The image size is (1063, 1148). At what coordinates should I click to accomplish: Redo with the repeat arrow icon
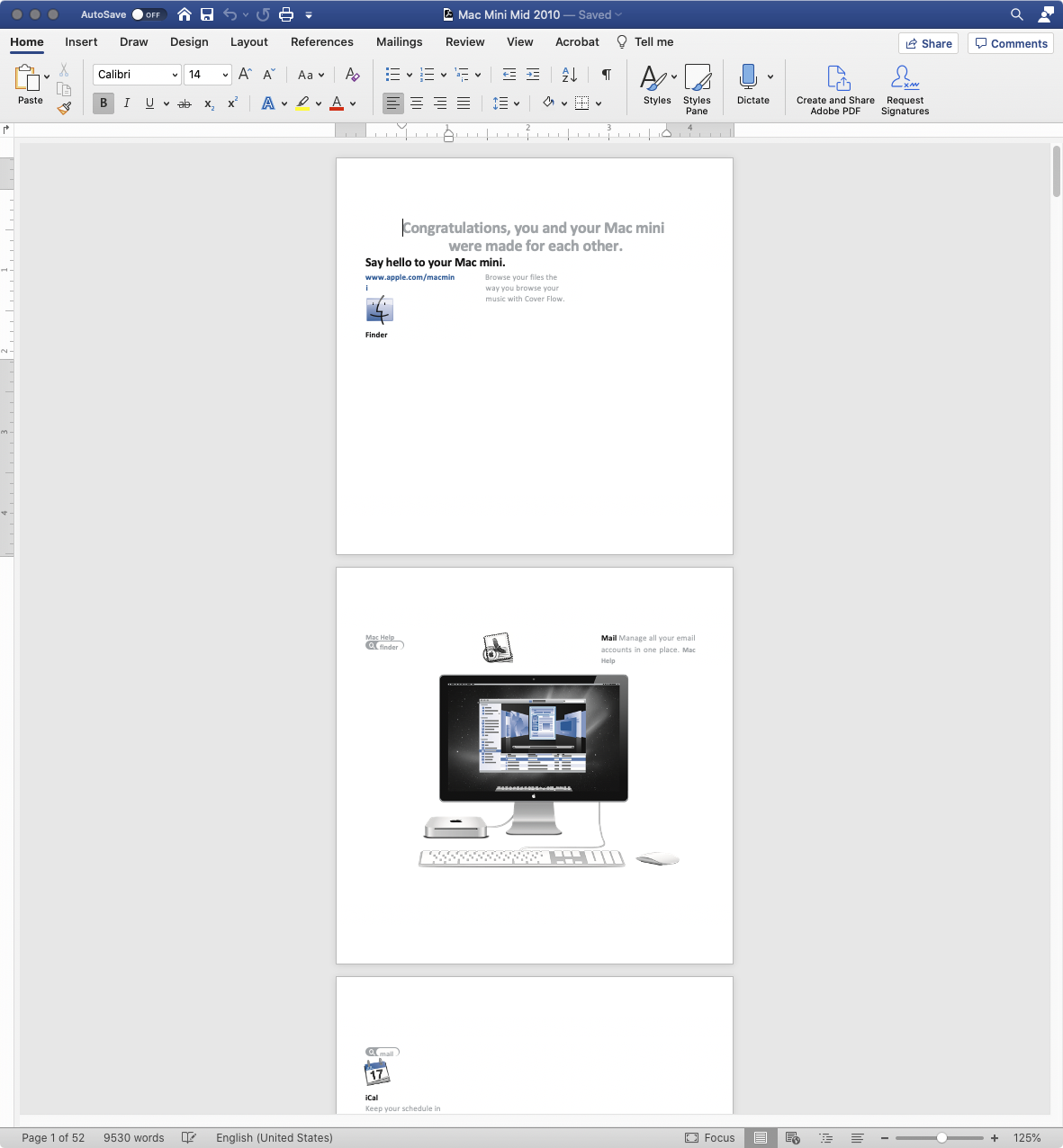[x=263, y=14]
